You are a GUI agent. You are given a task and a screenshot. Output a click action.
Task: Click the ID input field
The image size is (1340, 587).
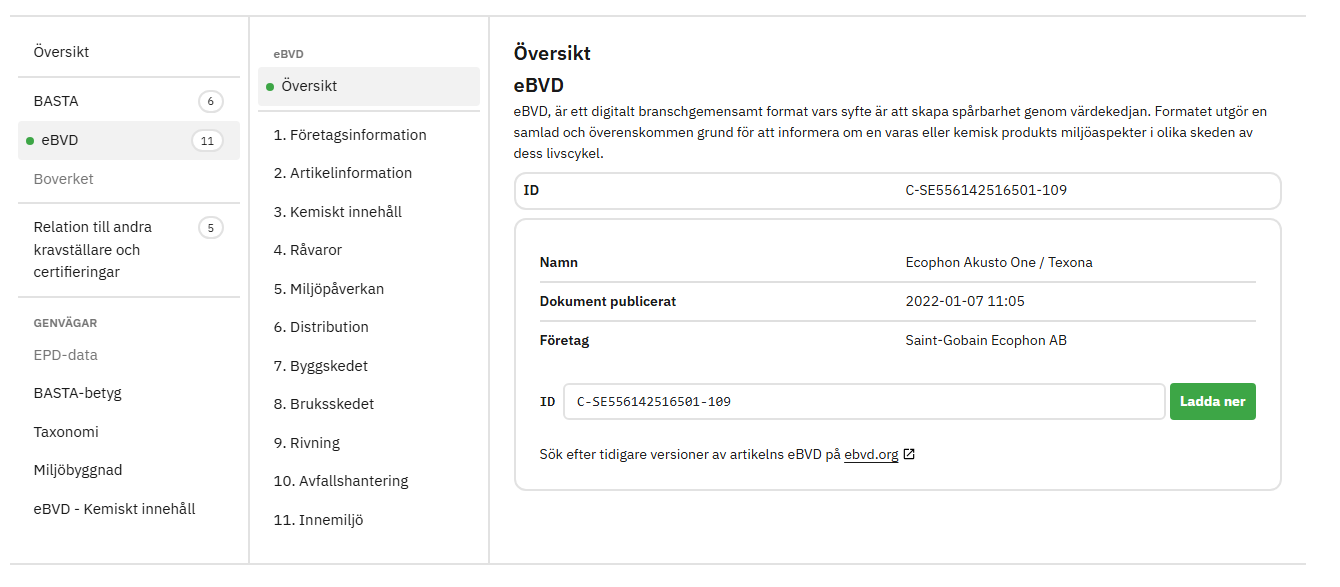(863, 402)
